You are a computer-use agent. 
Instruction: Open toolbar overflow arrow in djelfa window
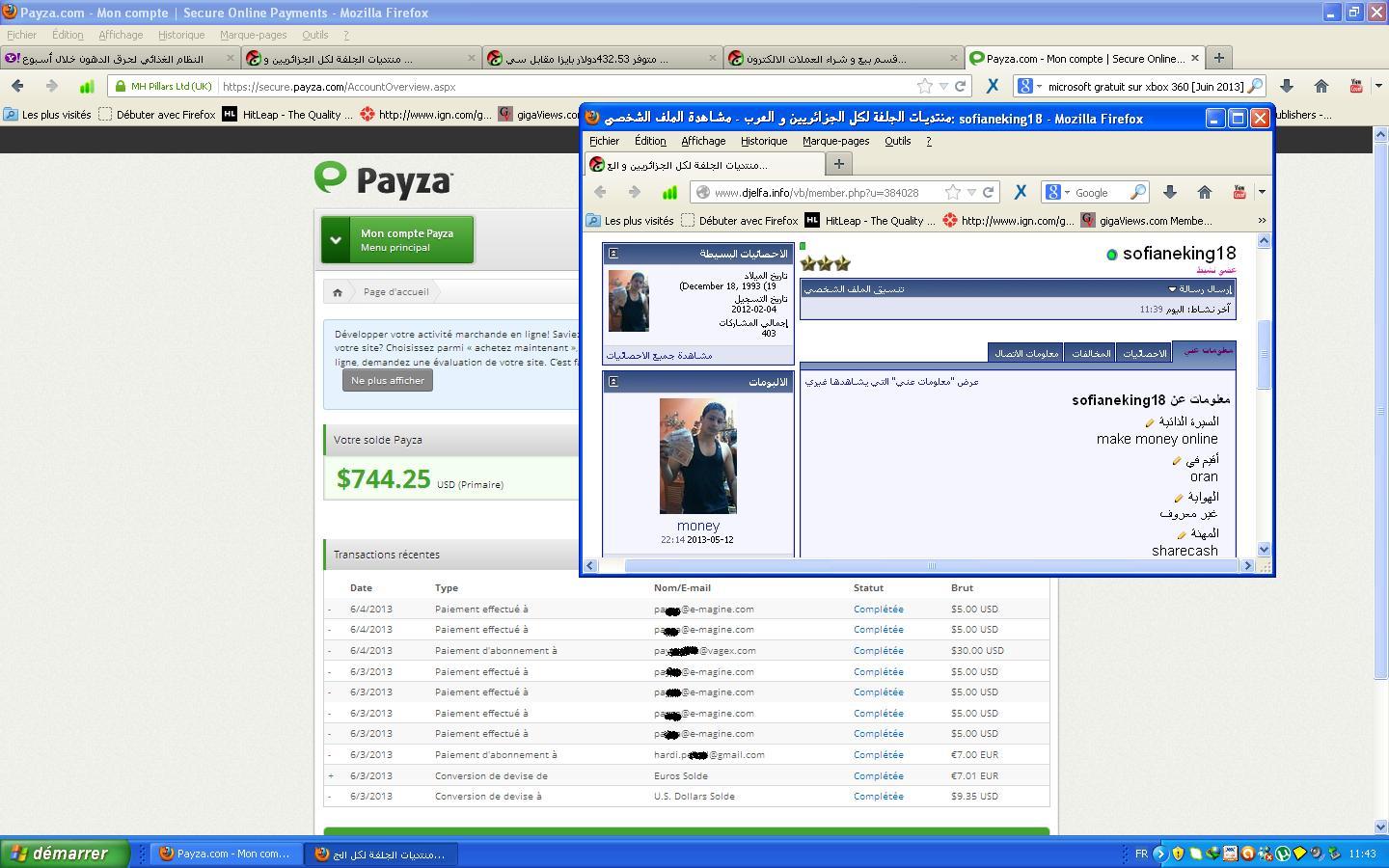[x=1262, y=192]
